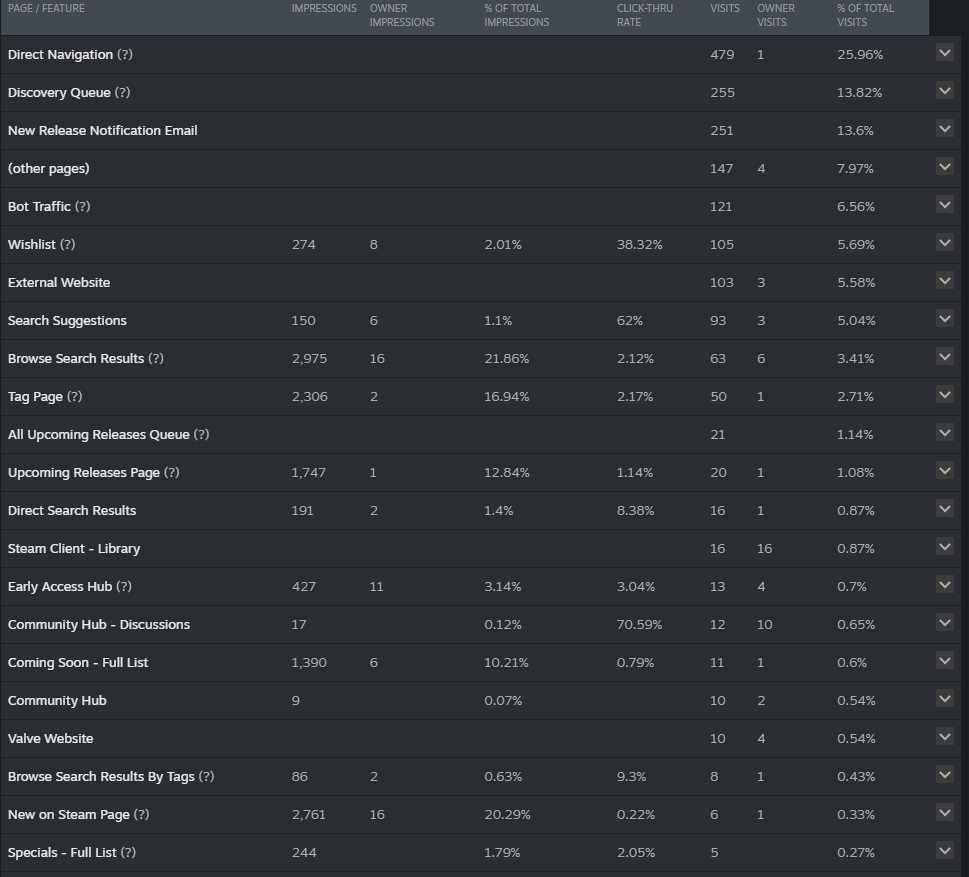The width and height of the screenshot is (969, 877).
Task: Expand the Direct Navigation row chevron
Action: point(944,53)
